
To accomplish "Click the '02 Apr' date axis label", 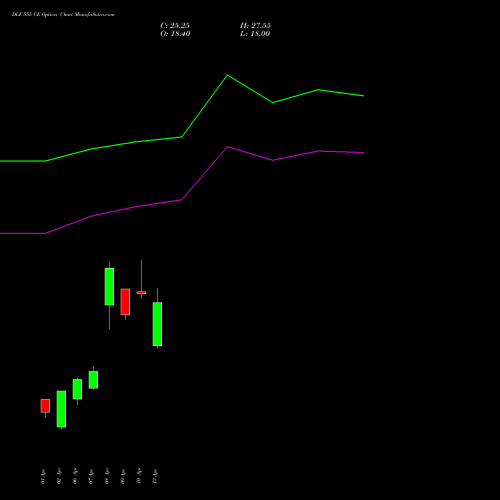I will pyautogui.click(x=59, y=476).
